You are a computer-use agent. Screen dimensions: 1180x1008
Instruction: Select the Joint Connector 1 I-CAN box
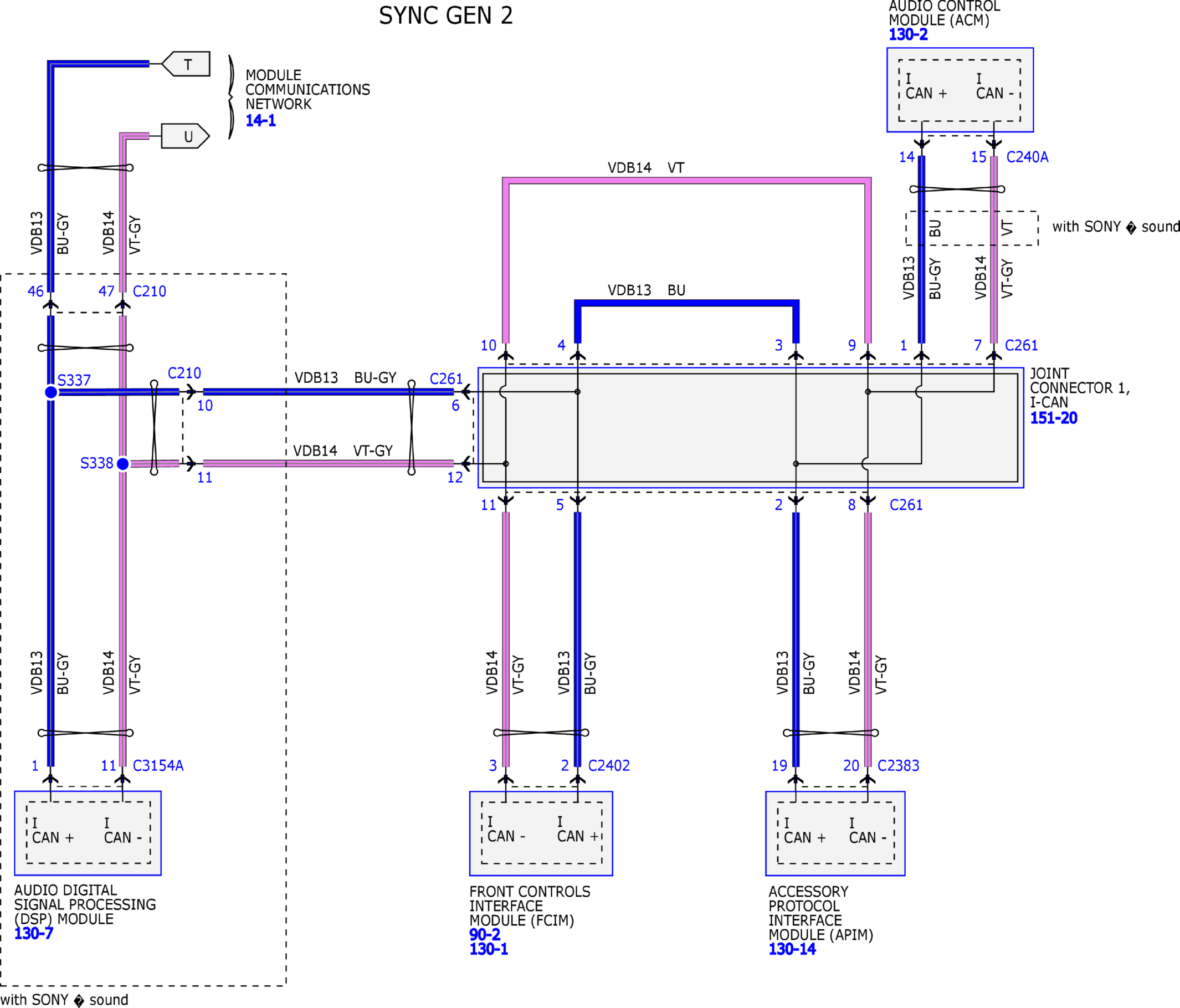click(751, 427)
